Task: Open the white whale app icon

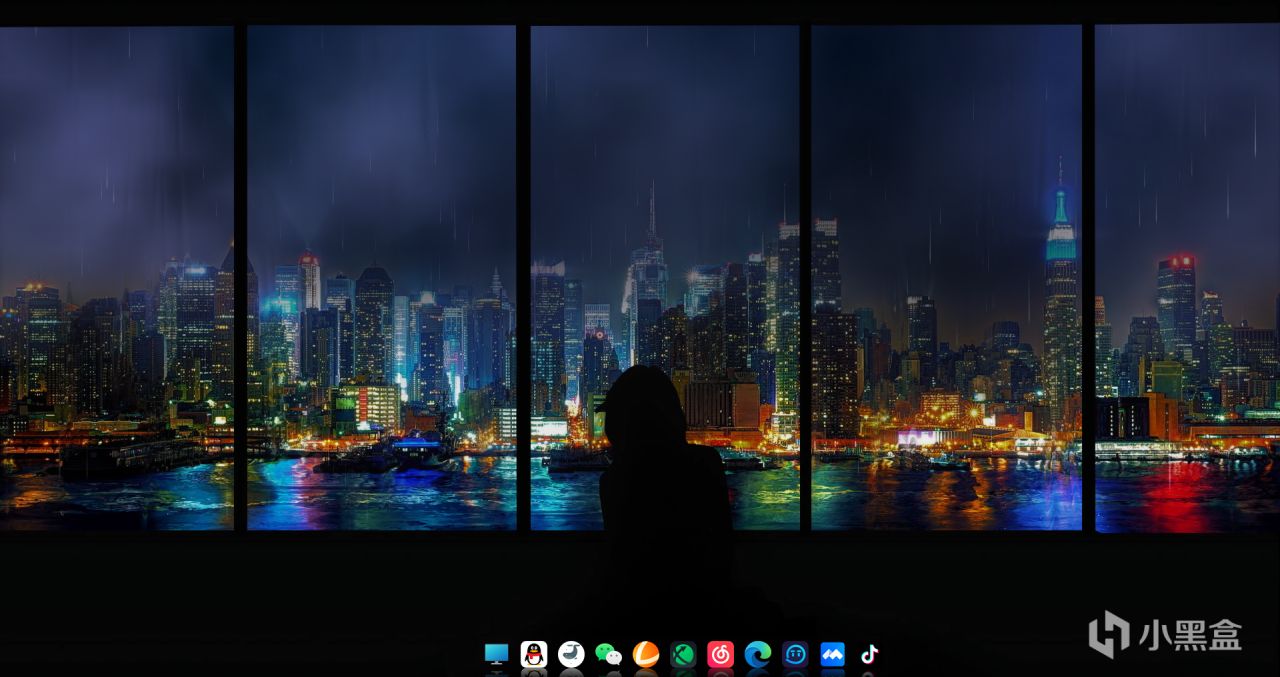Action: click(x=571, y=654)
